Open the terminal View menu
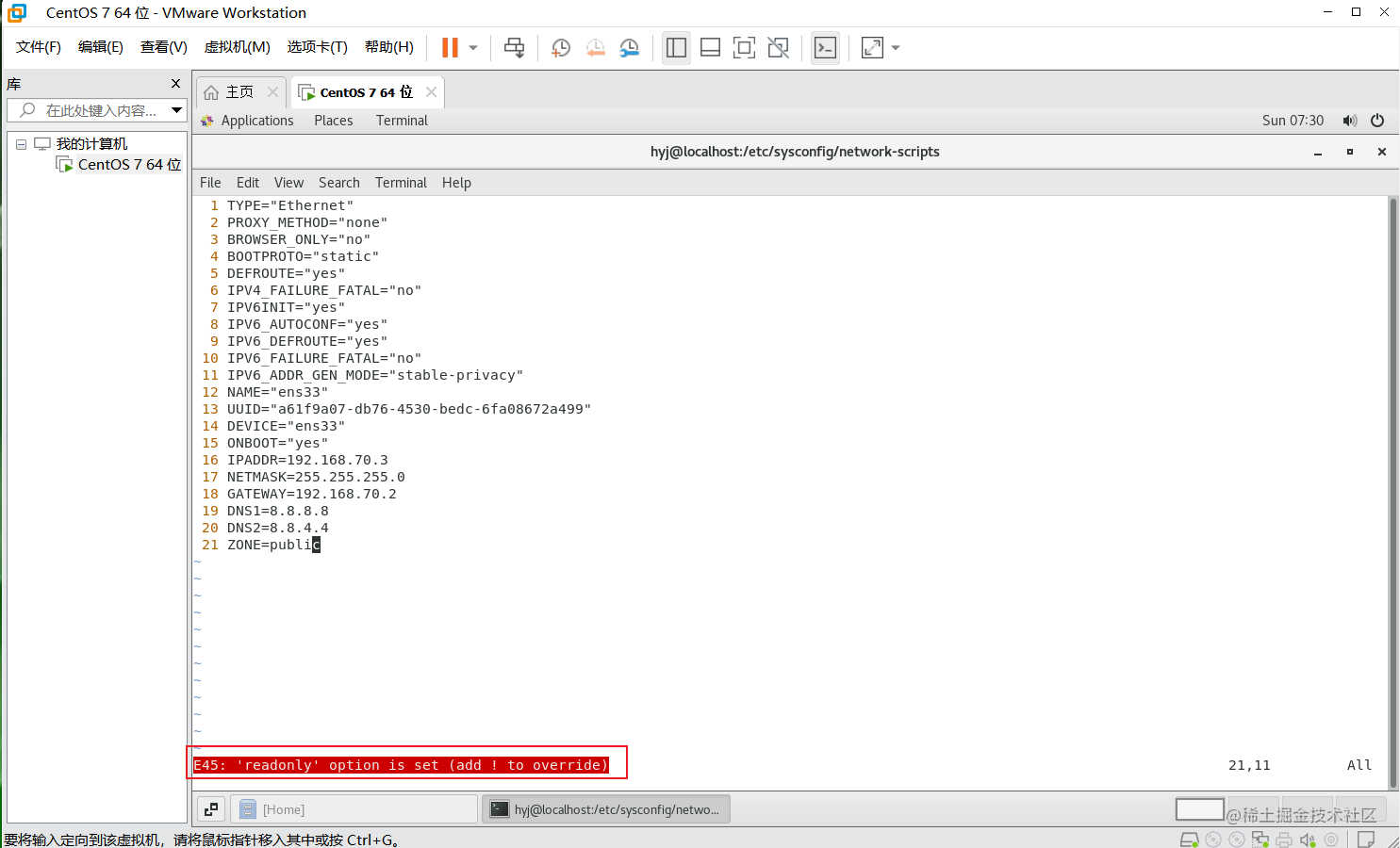The image size is (1400, 848). 288,183
